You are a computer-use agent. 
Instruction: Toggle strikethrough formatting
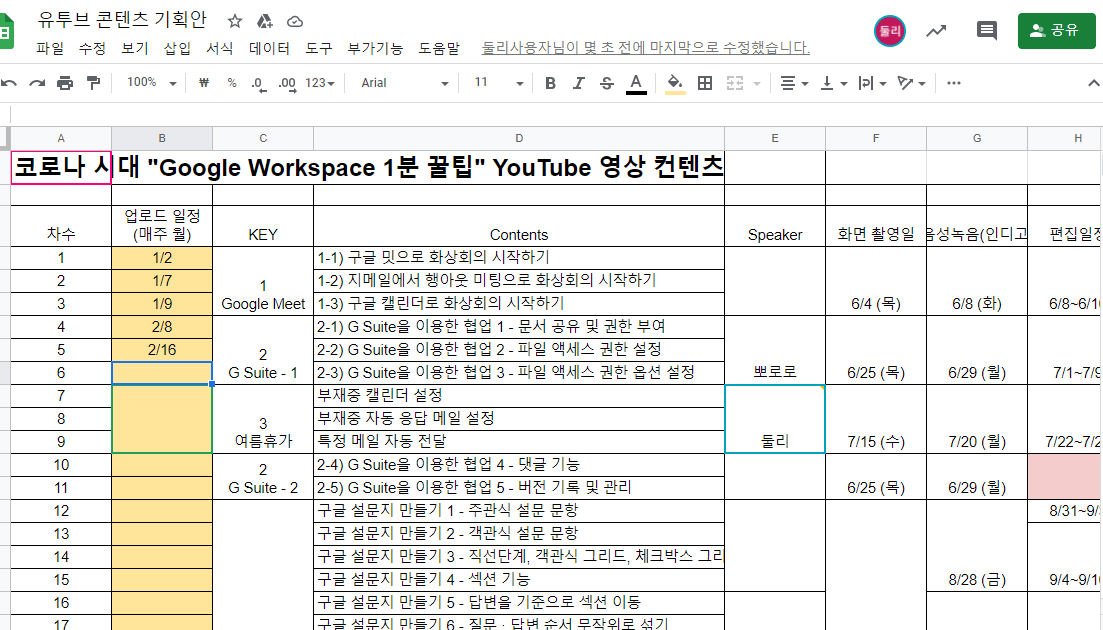coord(606,83)
